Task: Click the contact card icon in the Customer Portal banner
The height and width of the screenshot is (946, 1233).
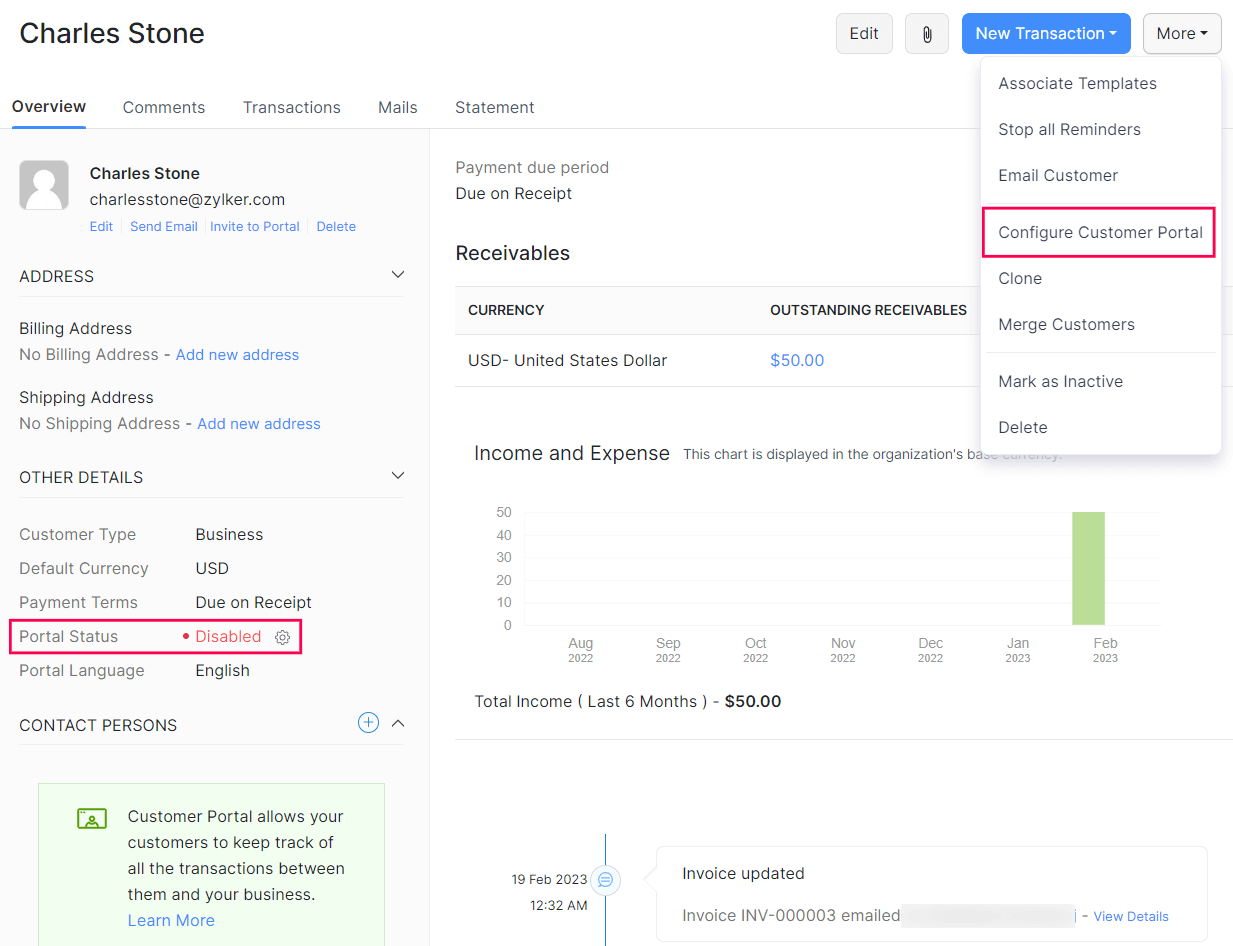Action: 91,818
